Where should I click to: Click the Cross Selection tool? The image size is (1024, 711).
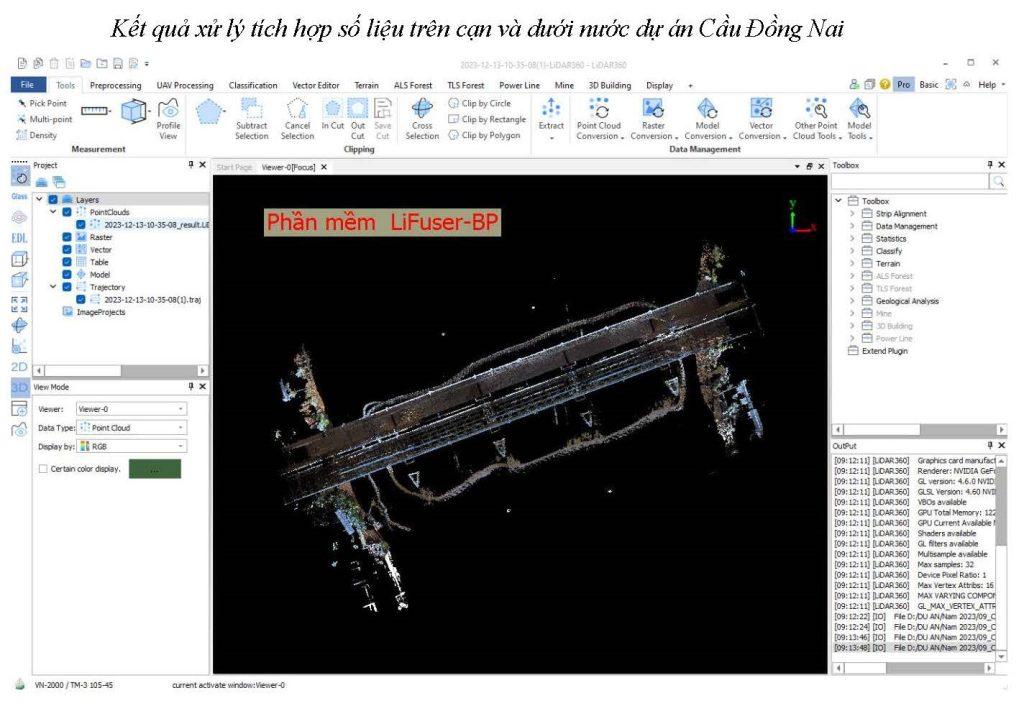422,118
